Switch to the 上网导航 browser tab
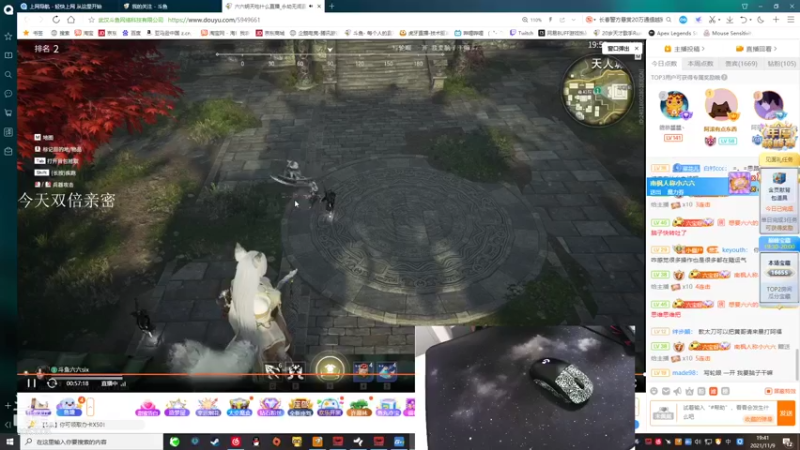Screen dimensions: 800x450 (65, 6)
